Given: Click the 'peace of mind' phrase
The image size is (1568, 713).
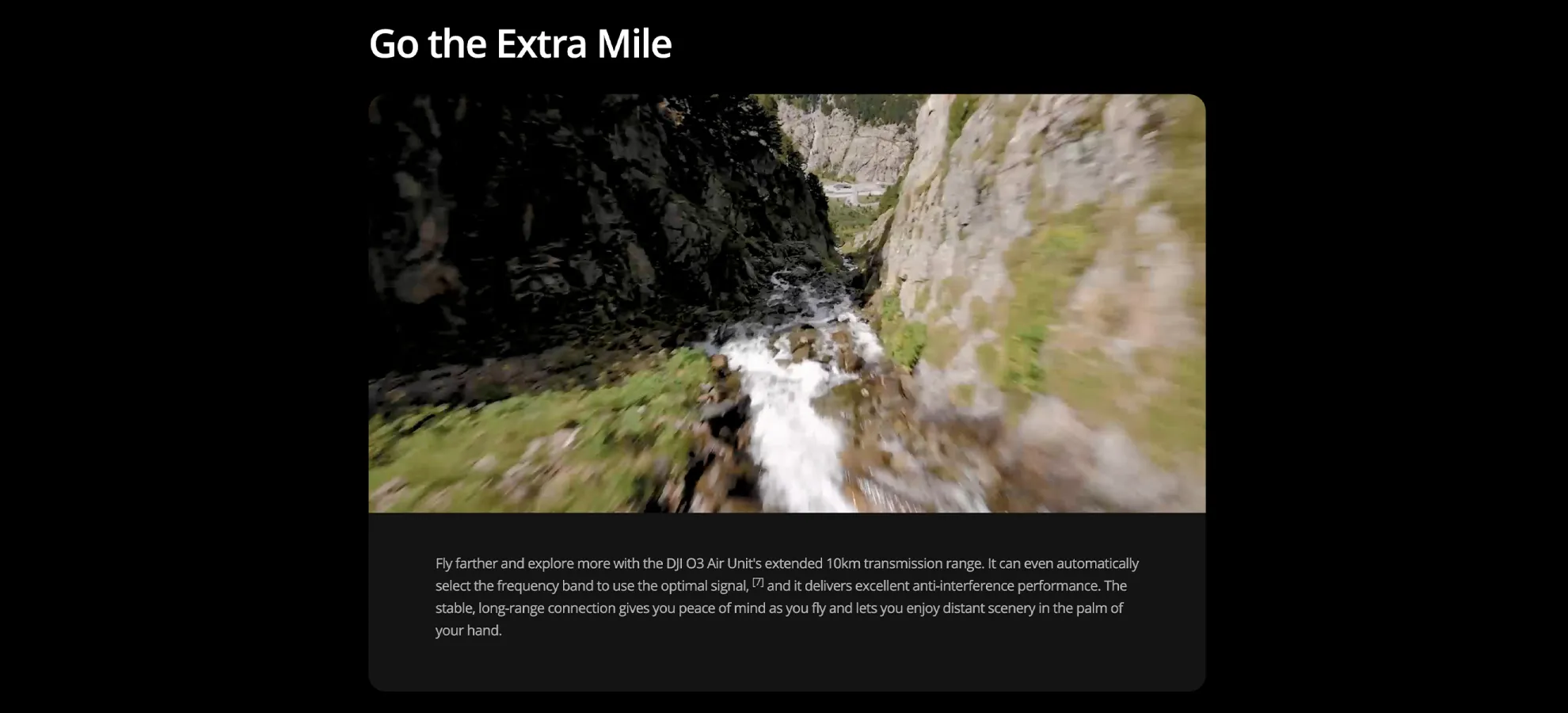Looking at the screenshot, I should point(722,608).
